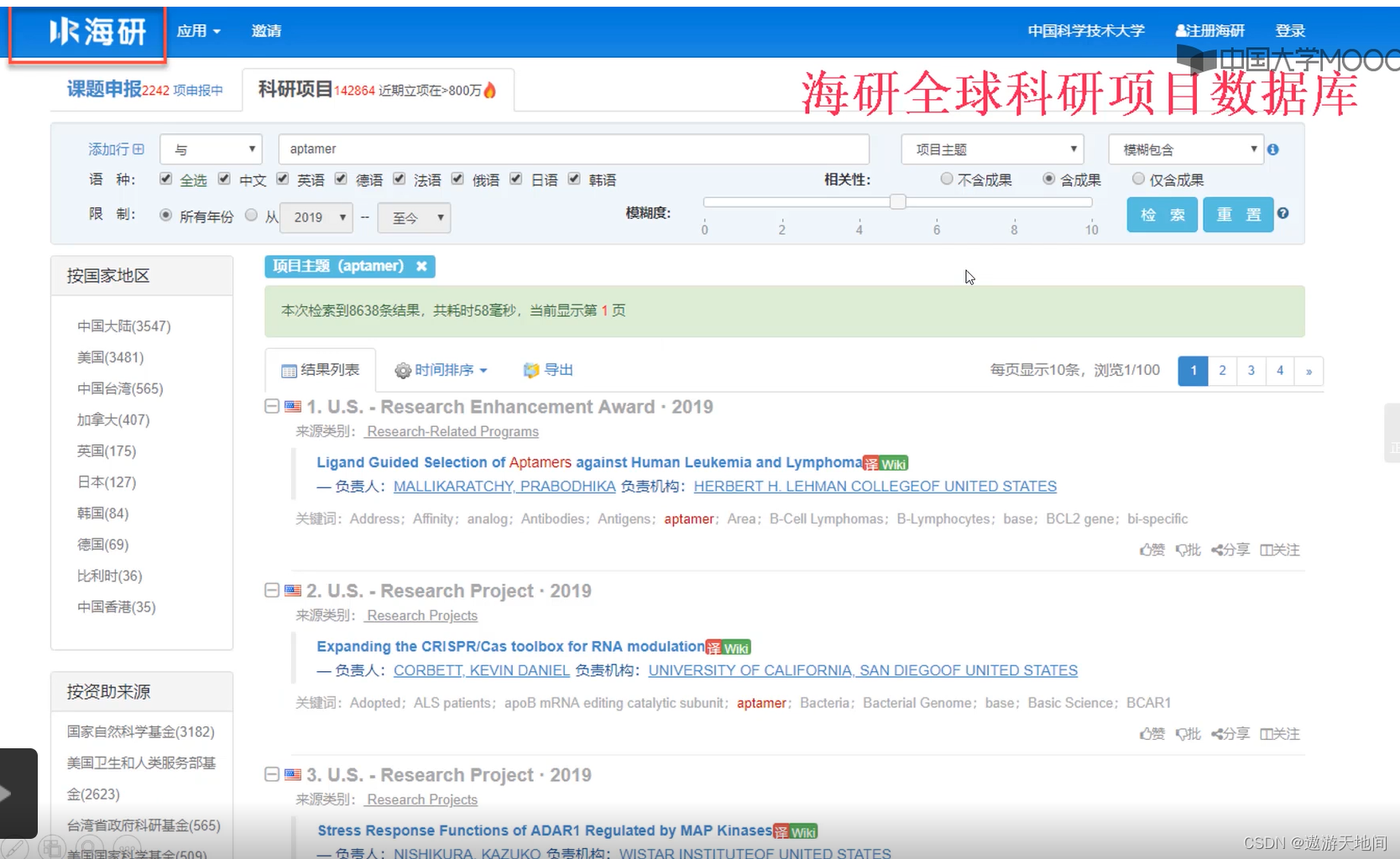The height and width of the screenshot is (859, 1400).
Task: Open the 模糊包含 match type dropdown
Action: pyautogui.click(x=1185, y=149)
